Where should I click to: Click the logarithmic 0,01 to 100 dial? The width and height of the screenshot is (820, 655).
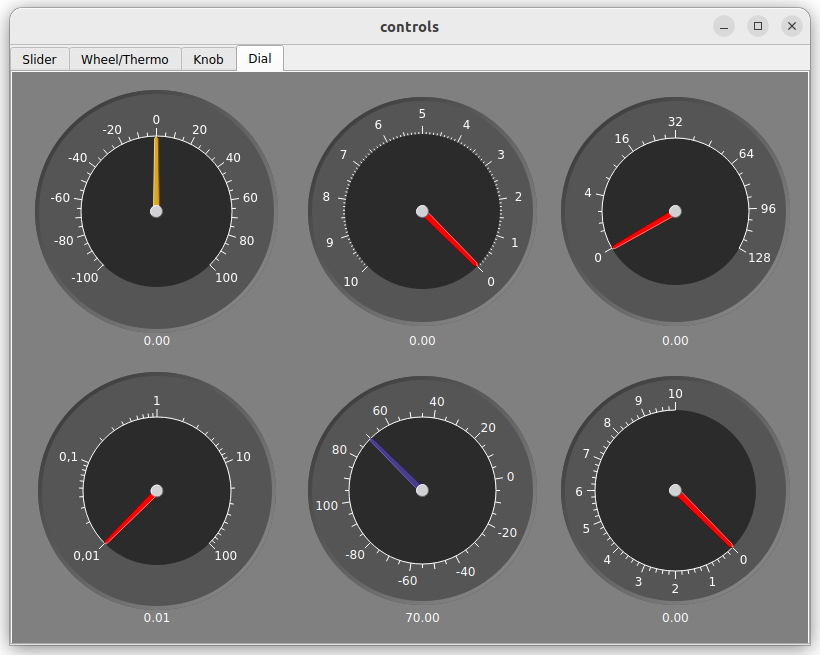(156, 490)
